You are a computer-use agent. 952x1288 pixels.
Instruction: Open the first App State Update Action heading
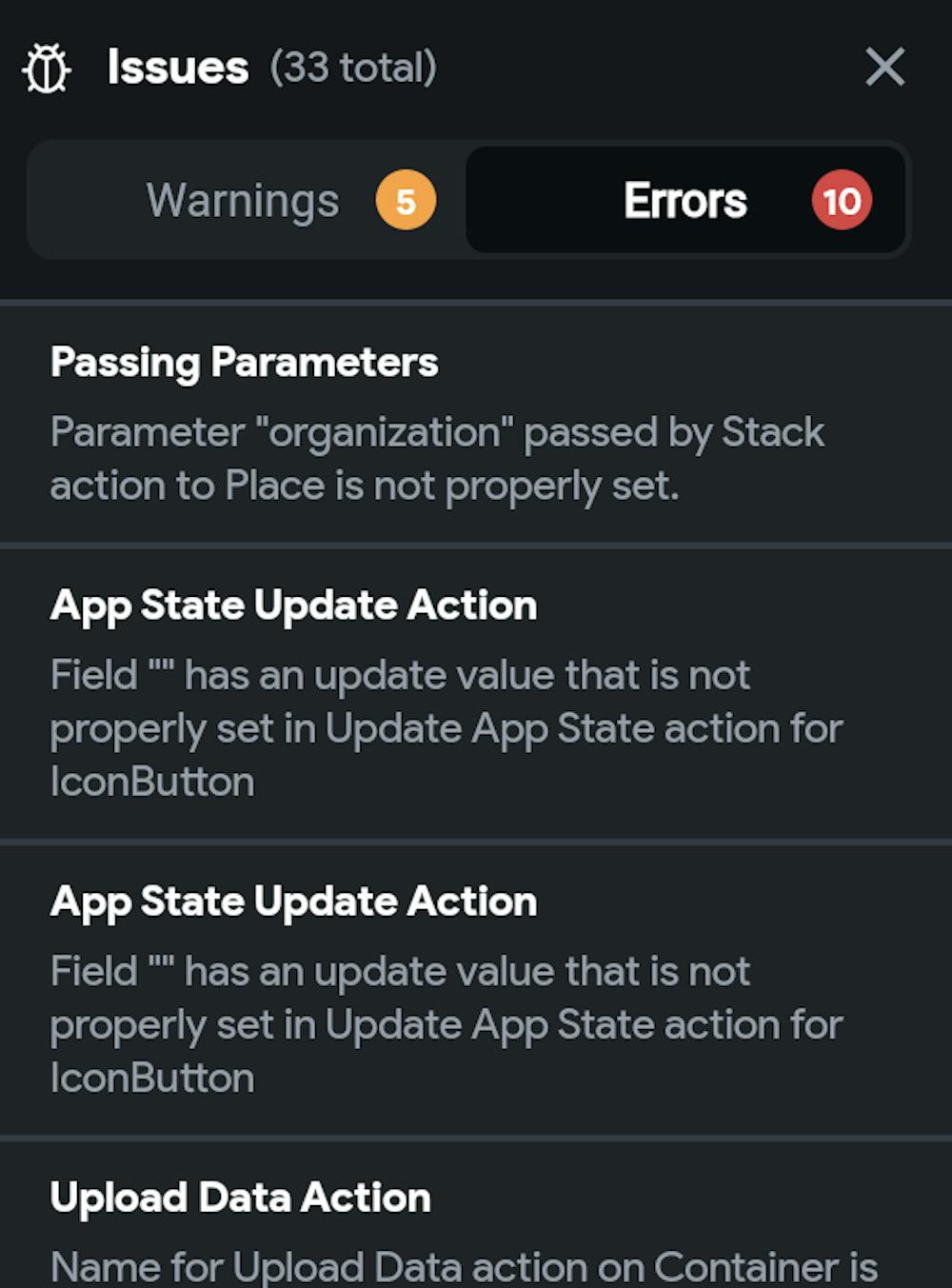[x=293, y=605]
